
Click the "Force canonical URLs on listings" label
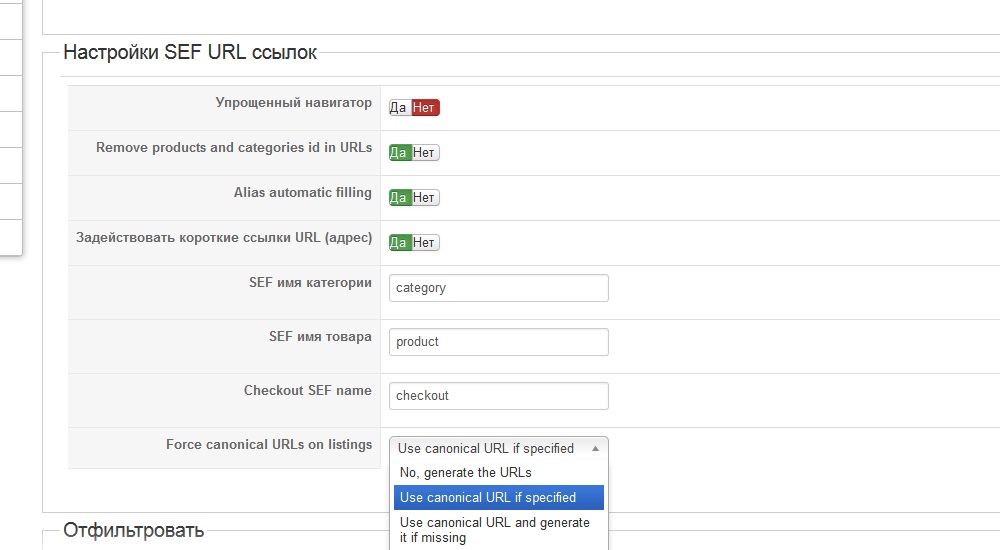(x=269, y=444)
